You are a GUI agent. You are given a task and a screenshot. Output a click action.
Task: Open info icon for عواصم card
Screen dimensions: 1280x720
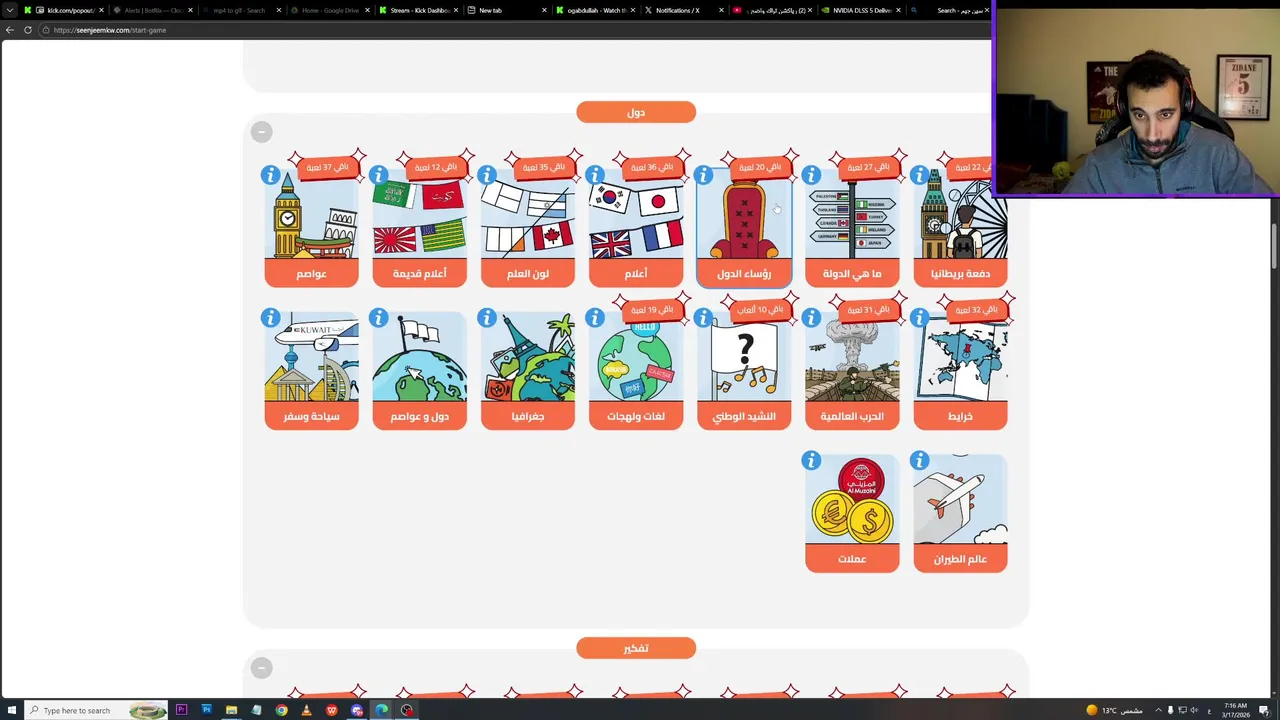tap(270, 176)
